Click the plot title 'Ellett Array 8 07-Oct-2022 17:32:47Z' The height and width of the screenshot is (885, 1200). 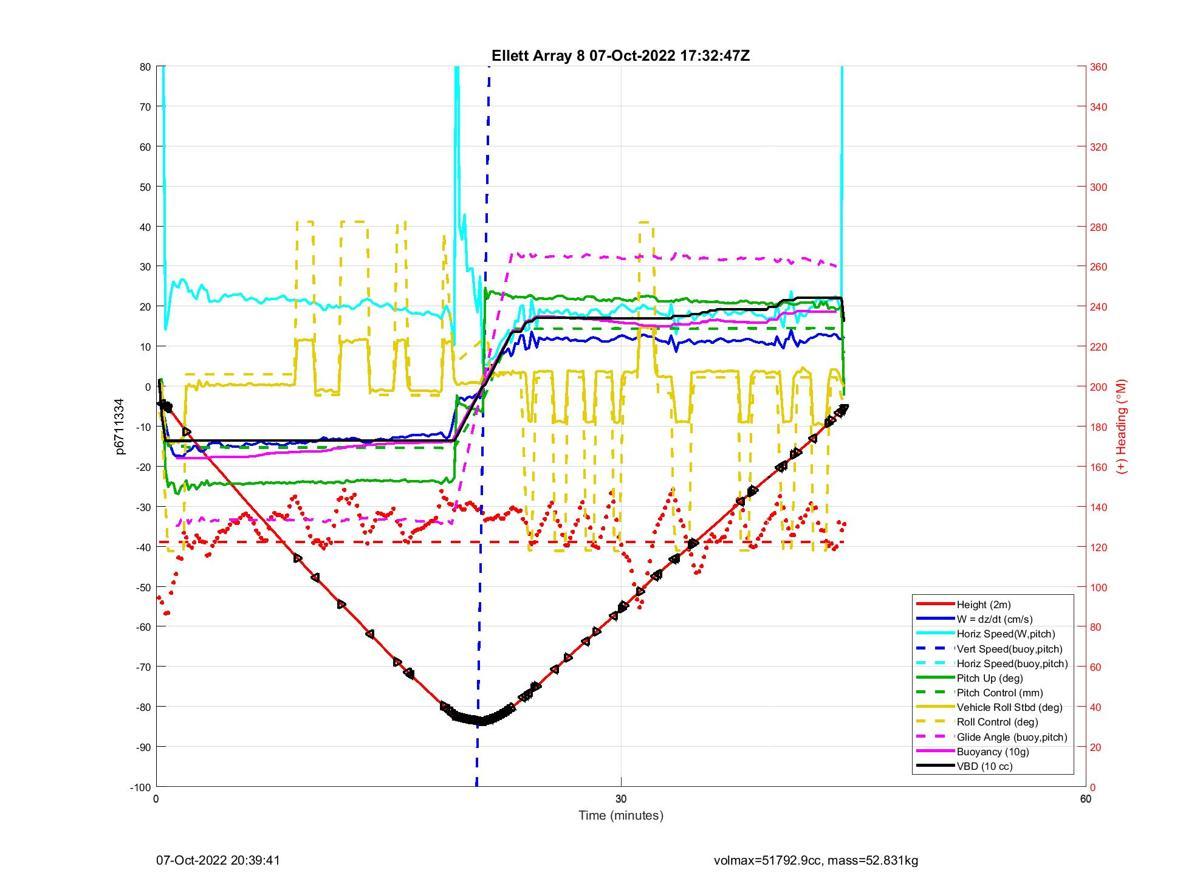click(x=620, y=56)
